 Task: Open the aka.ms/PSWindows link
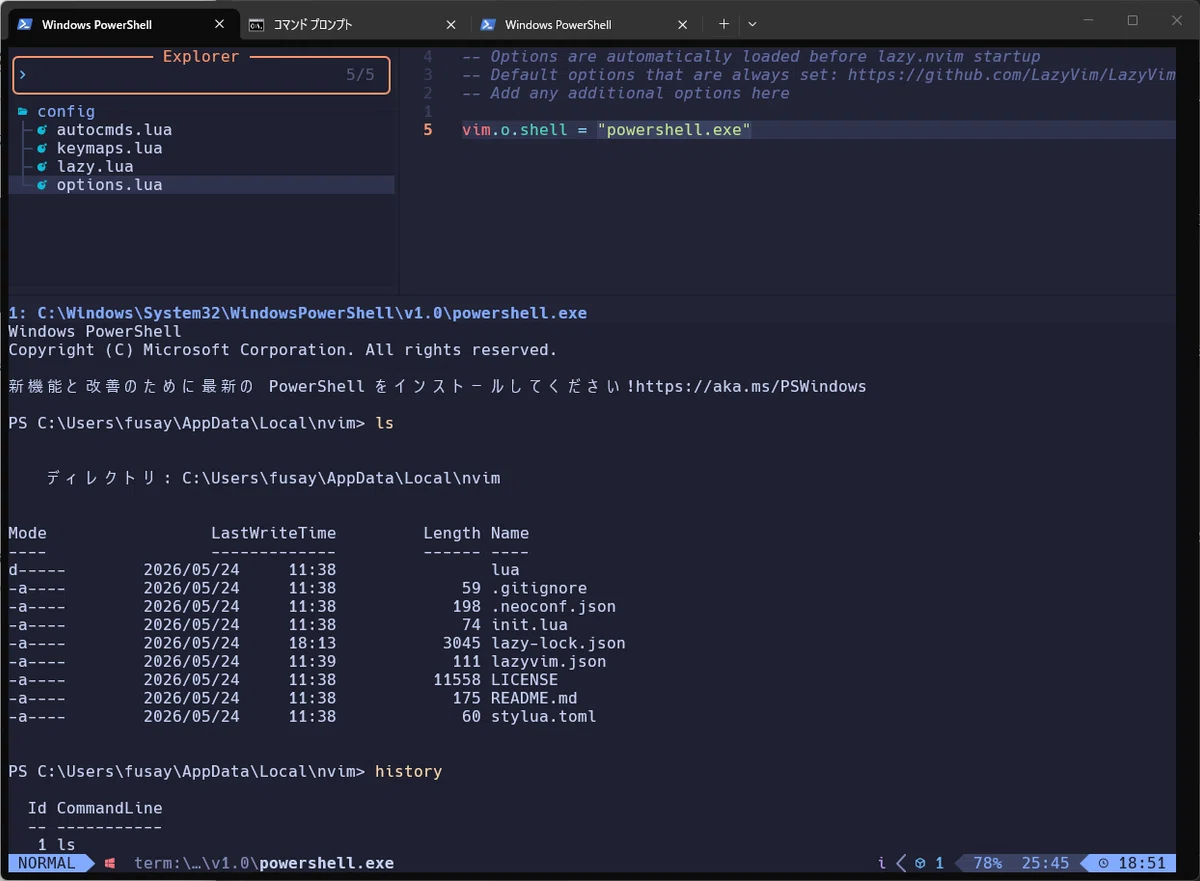tap(751, 386)
